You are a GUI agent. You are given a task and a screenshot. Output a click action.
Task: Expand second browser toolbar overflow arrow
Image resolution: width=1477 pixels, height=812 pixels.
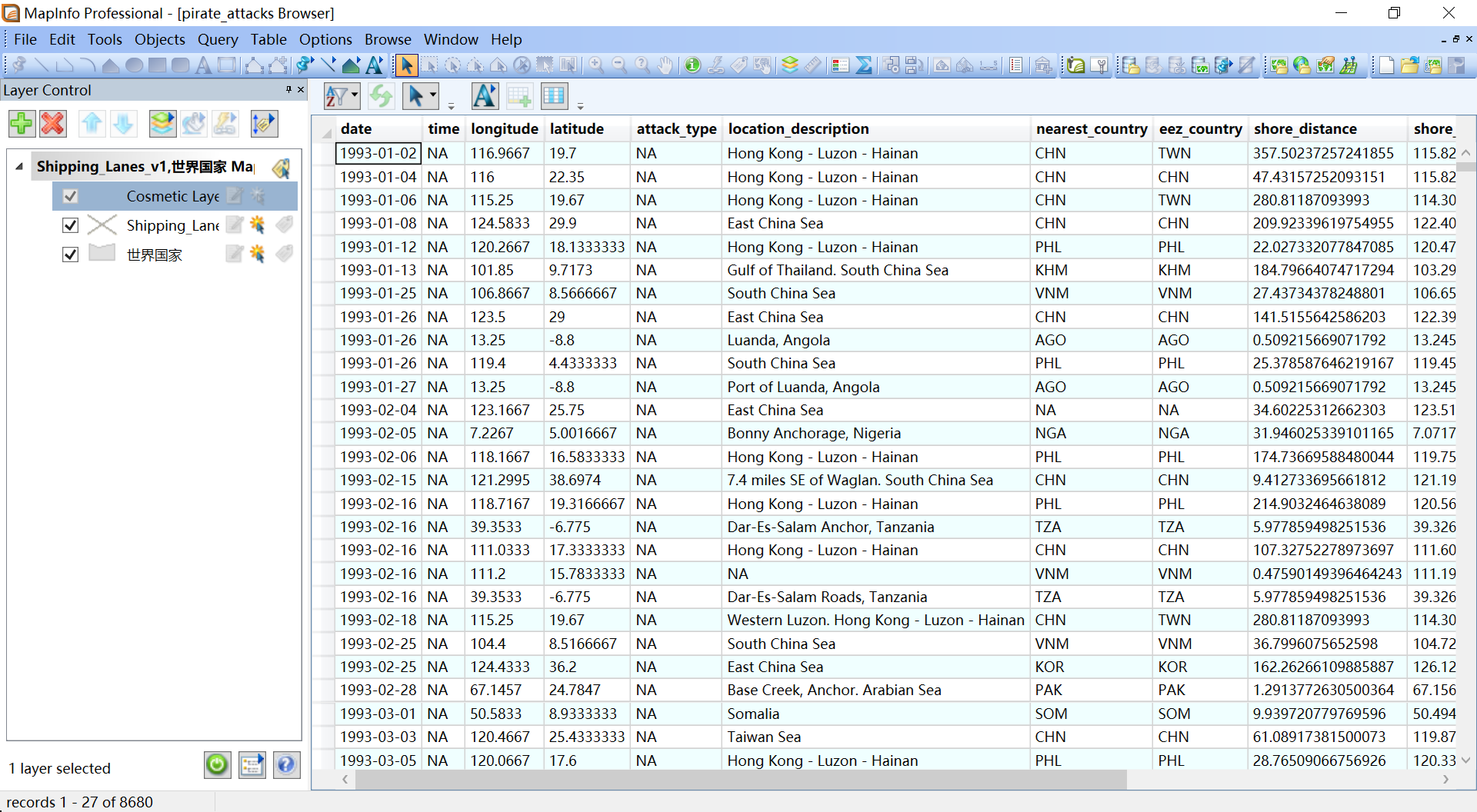point(581,106)
